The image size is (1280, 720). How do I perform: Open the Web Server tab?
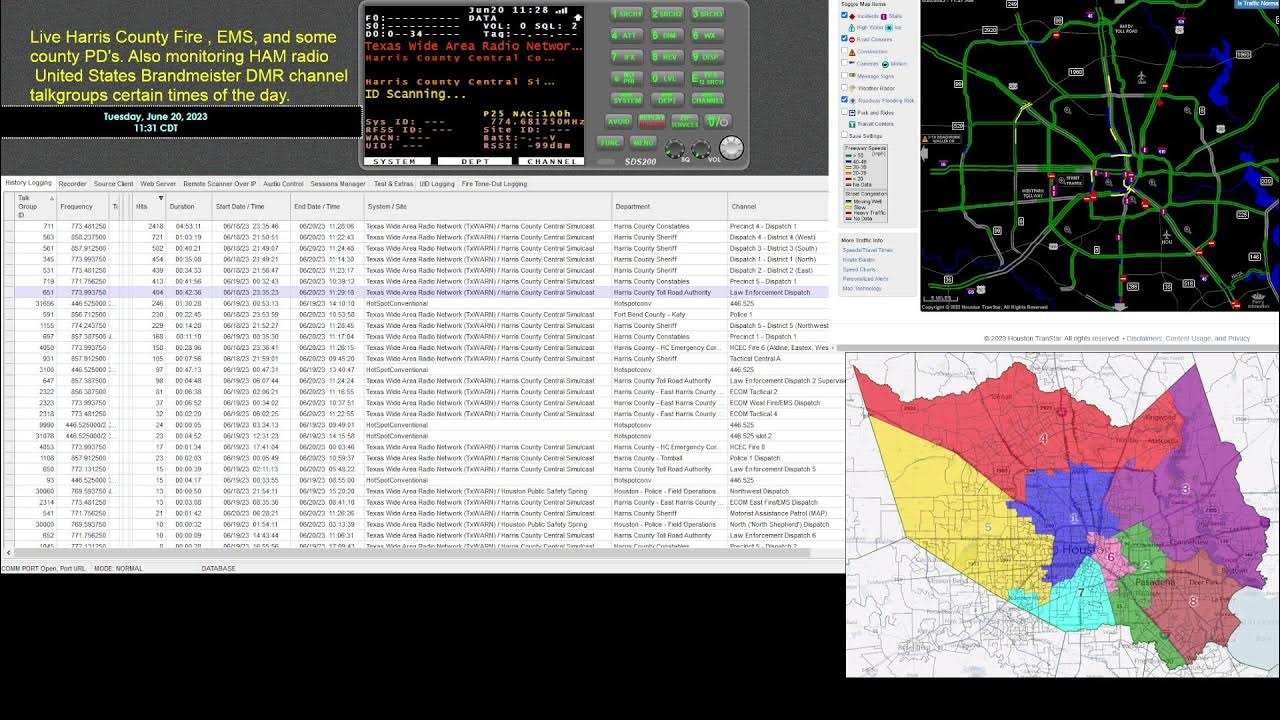coord(157,184)
